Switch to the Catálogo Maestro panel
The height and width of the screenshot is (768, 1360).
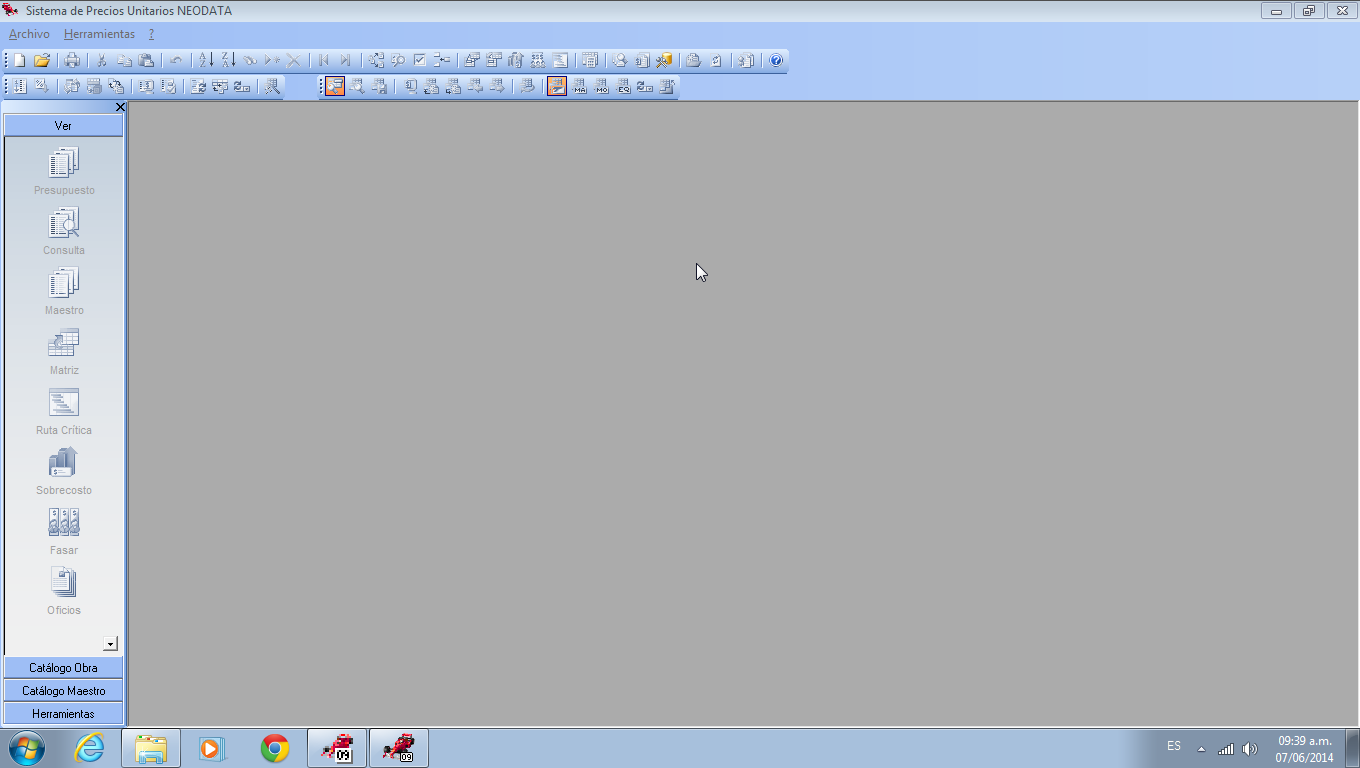pyautogui.click(x=63, y=690)
